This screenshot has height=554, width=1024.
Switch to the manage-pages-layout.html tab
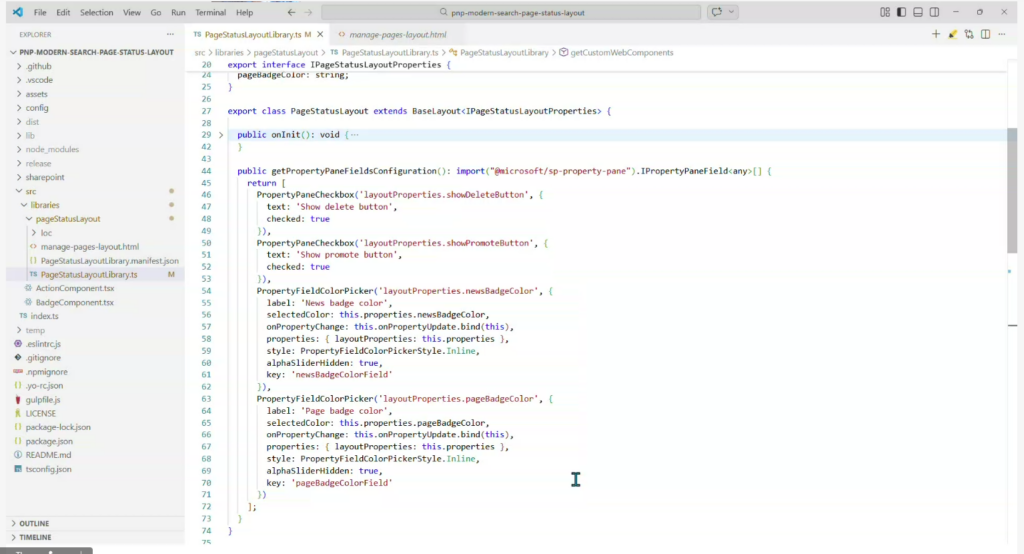click(x=397, y=34)
